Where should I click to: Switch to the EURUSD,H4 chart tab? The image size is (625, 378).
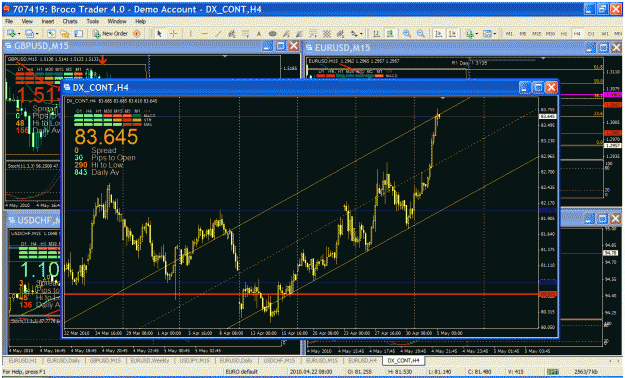pyautogui.click(x=362, y=361)
